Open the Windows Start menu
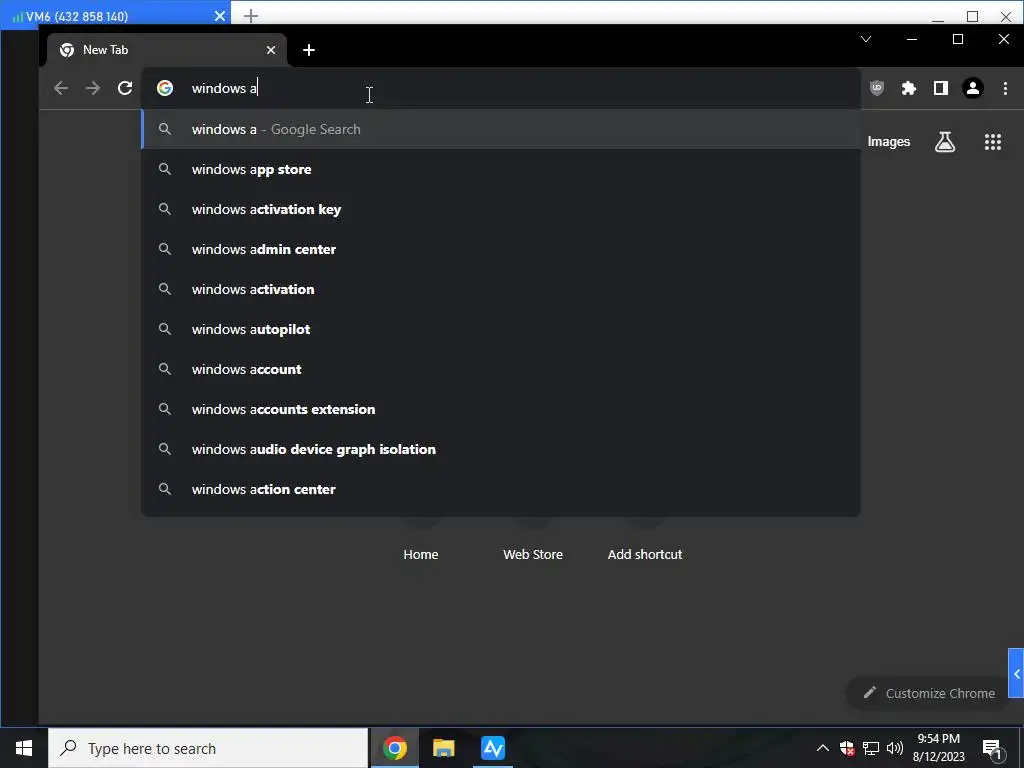 click(24, 748)
